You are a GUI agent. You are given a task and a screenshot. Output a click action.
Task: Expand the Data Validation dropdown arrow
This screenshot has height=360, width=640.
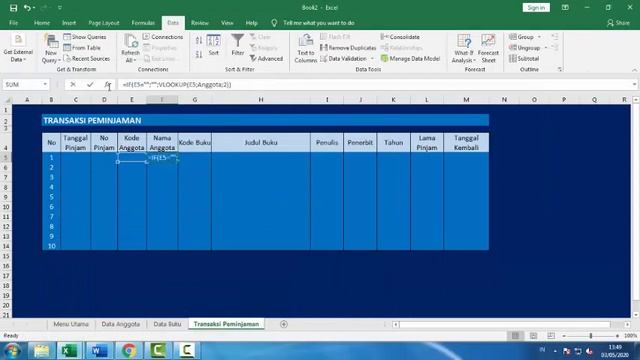[x=372, y=59]
